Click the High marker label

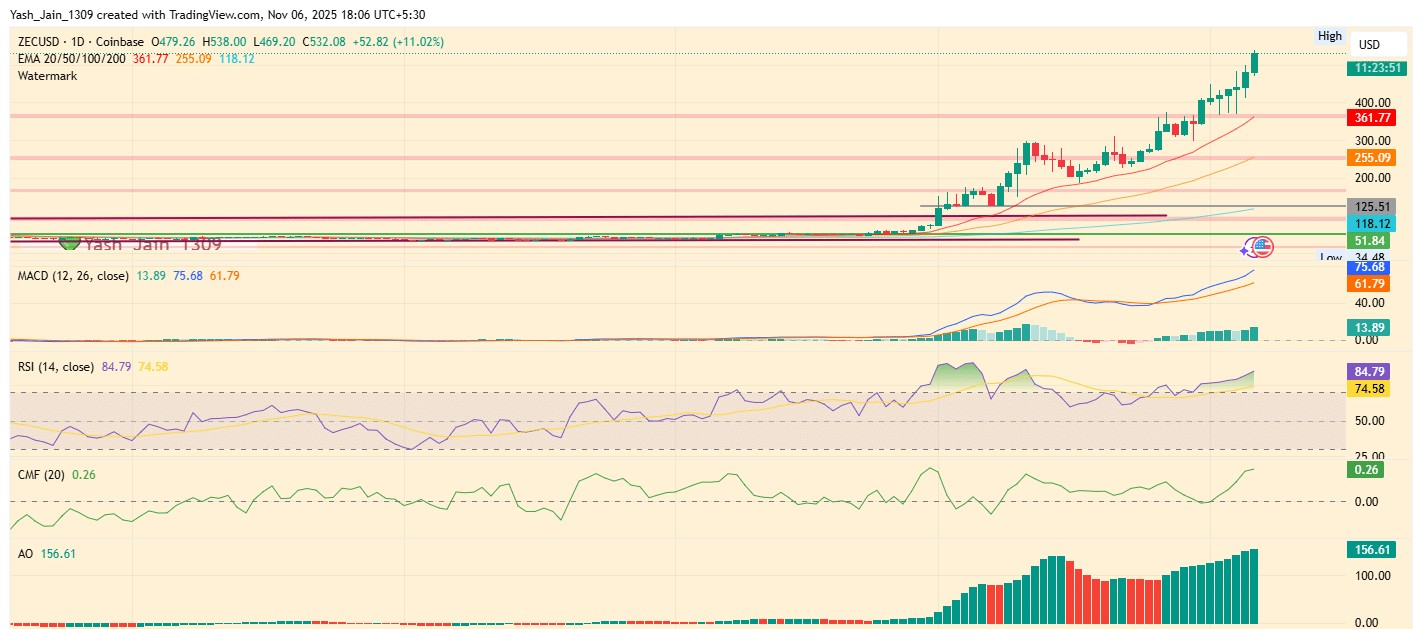1329,36
